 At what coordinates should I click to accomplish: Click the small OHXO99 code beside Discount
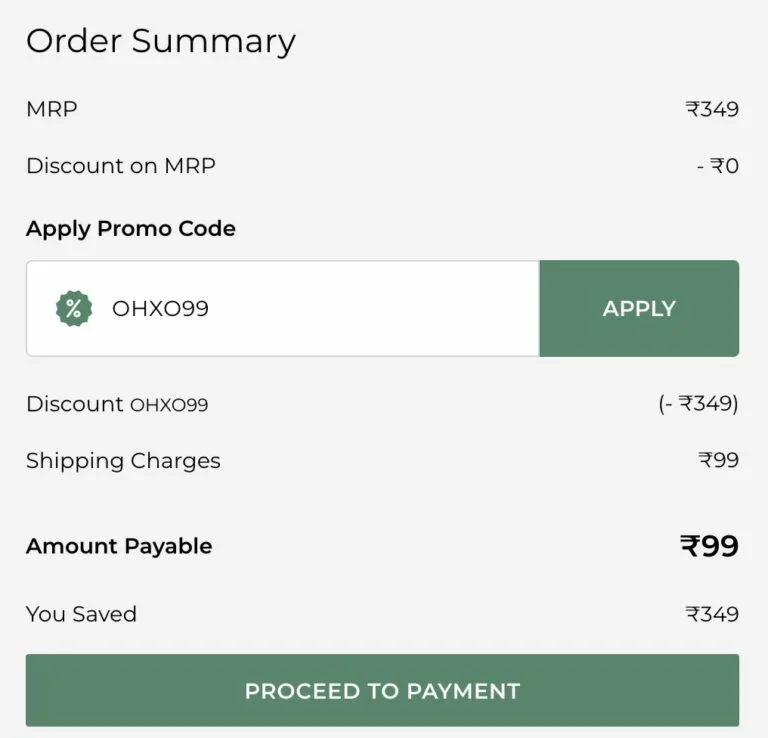pyautogui.click(x=169, y=405)
